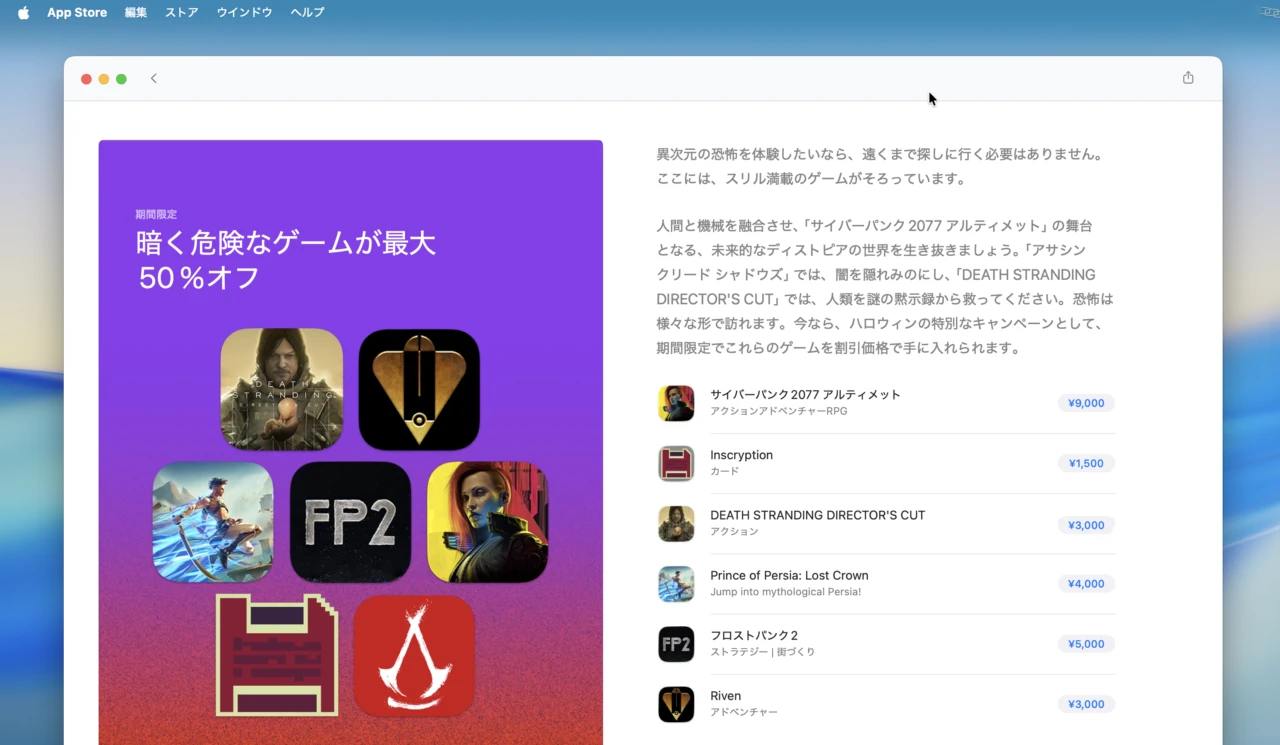Navigate back using the back chevron
Image resolution: width=1280 pixels, height=745 pixels.
[x=153, y=77]
